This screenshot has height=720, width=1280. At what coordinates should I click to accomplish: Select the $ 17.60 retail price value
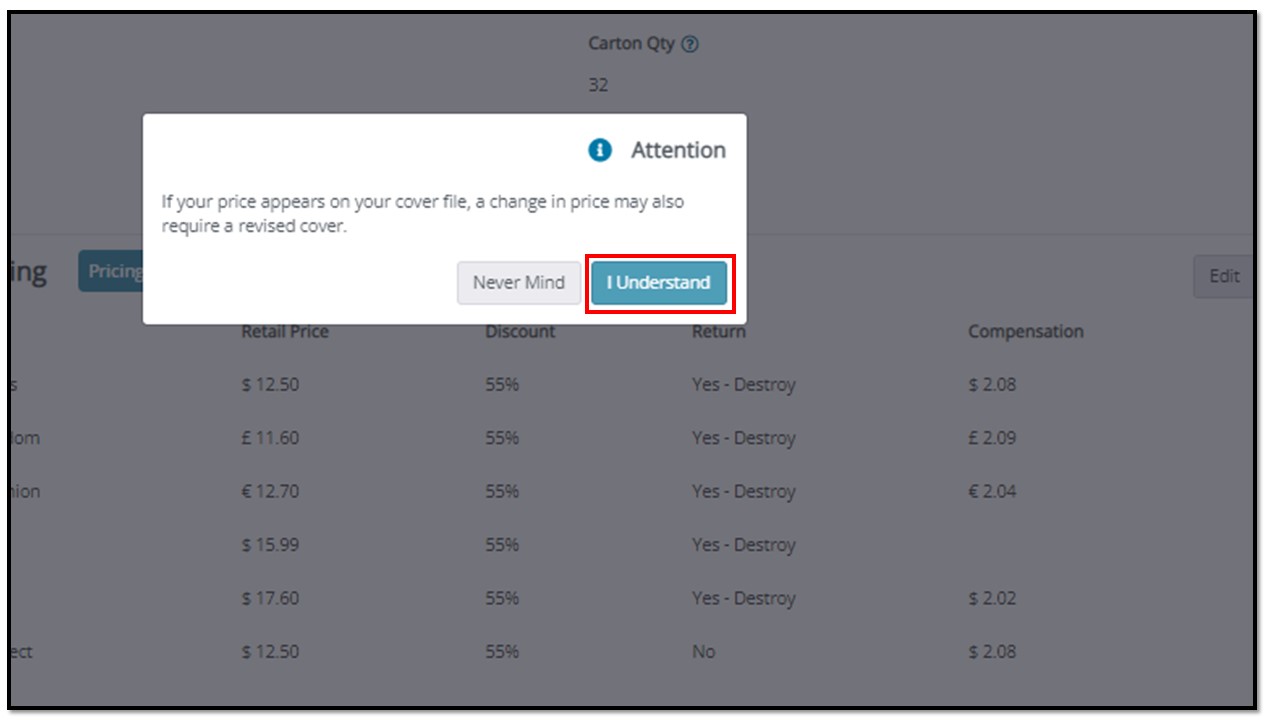coord(270,598)
